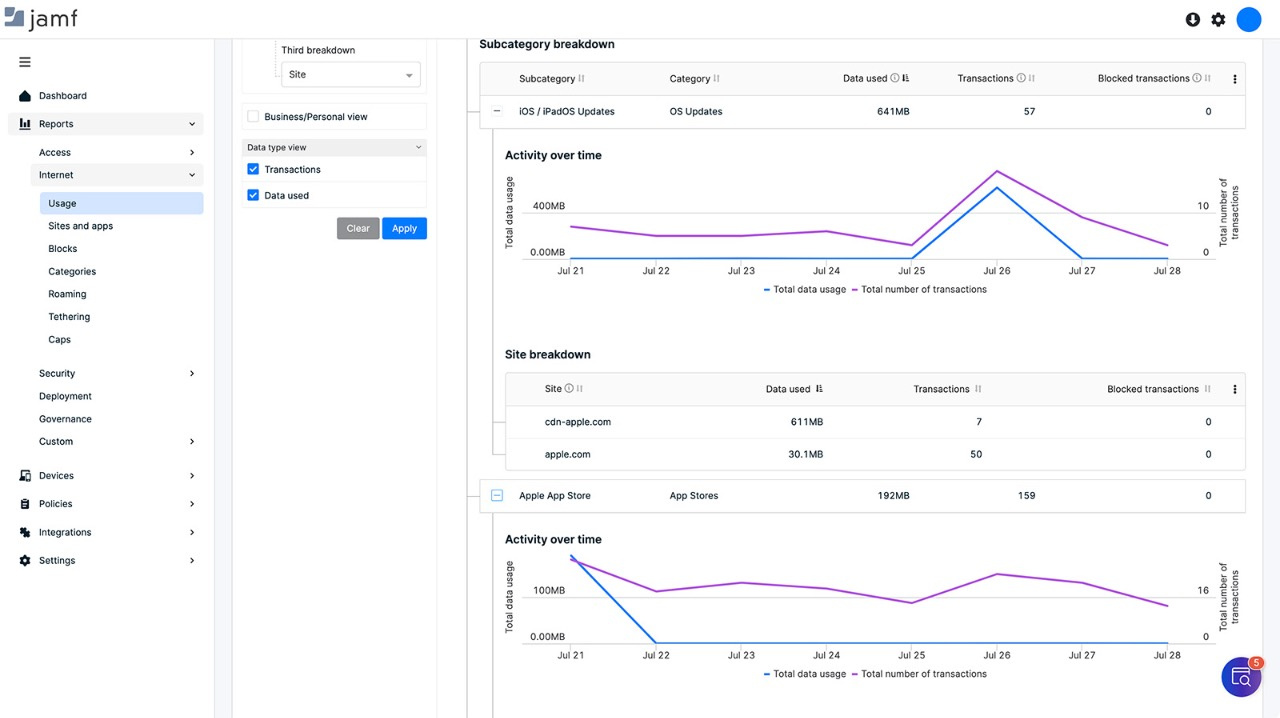Uncheck the Data used checkbox

(x=253, y=196)
